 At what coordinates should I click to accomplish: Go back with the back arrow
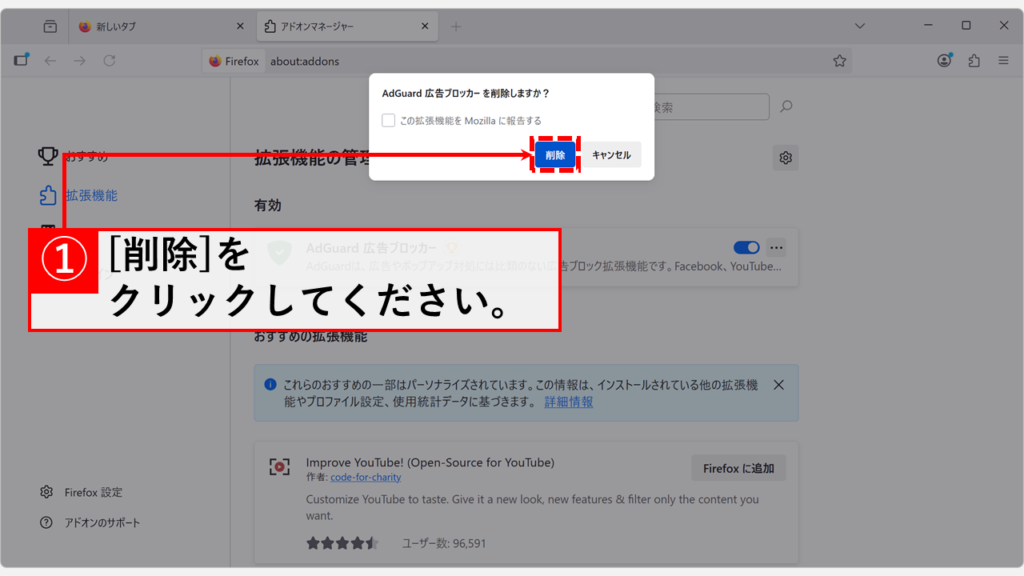[x=50, y=61]
